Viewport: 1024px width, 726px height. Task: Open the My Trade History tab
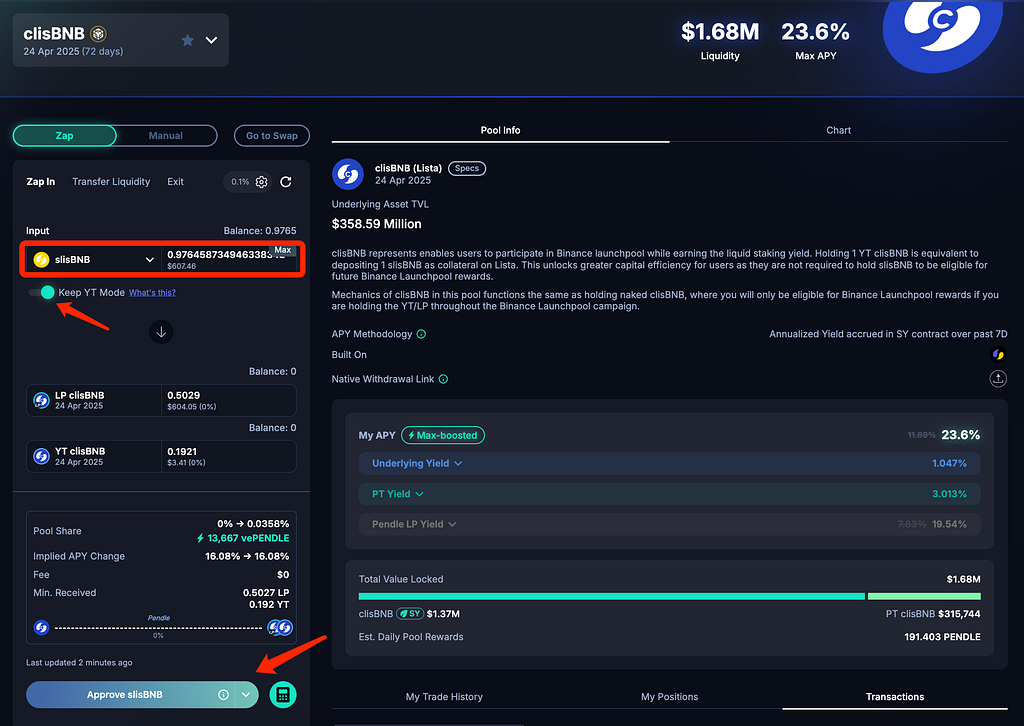pyautogui.click(x=444, y=697)
